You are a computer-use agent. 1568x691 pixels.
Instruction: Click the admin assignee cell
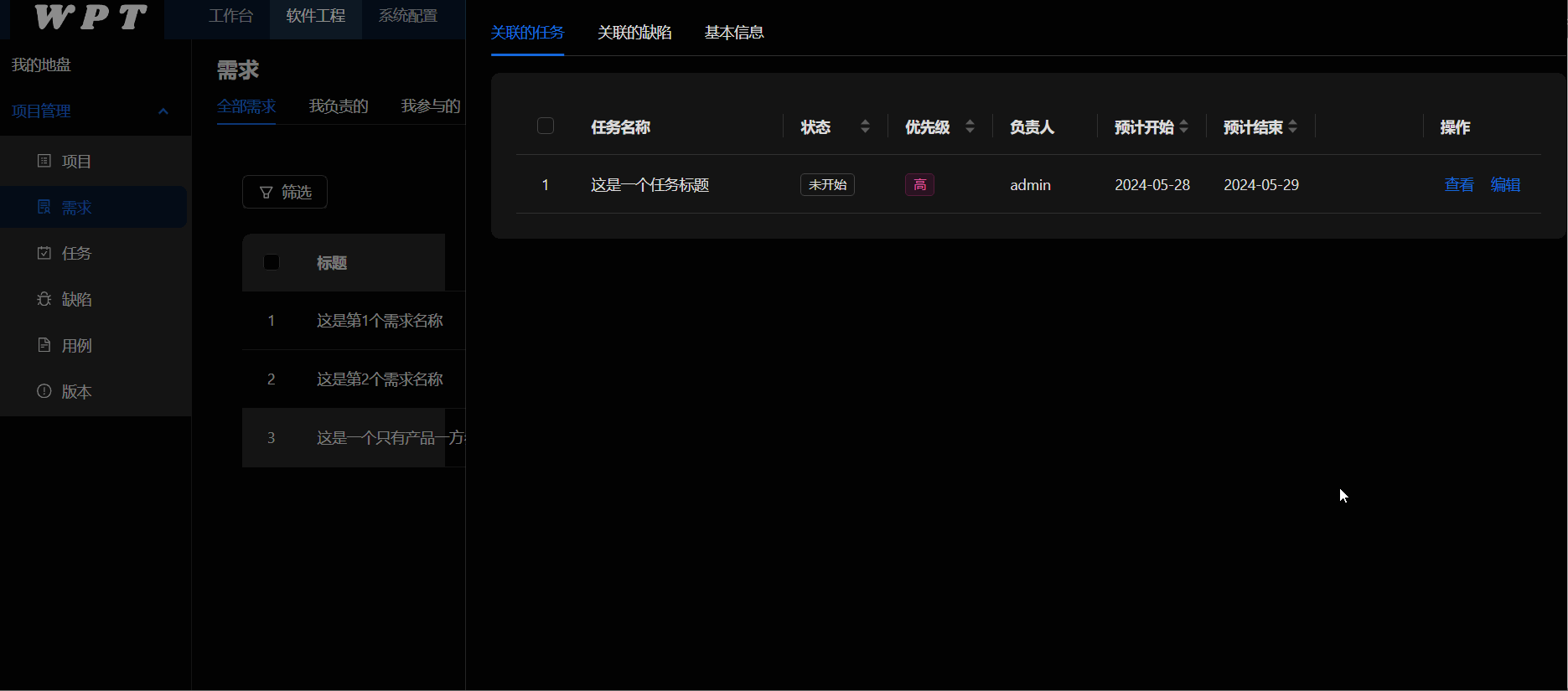click(1030, 185)
